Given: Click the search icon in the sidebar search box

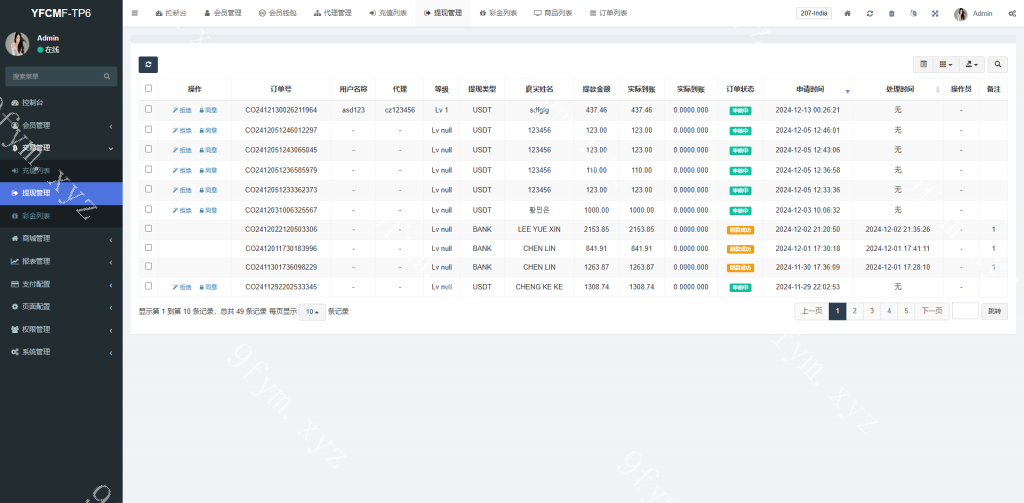Looking at the screenshot, I should (106, 76).
